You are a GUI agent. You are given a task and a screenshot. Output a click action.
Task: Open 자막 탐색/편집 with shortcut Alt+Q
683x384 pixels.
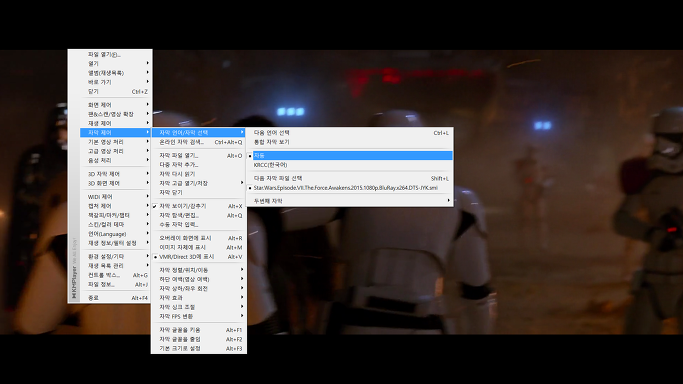click(x=199, y=215)
